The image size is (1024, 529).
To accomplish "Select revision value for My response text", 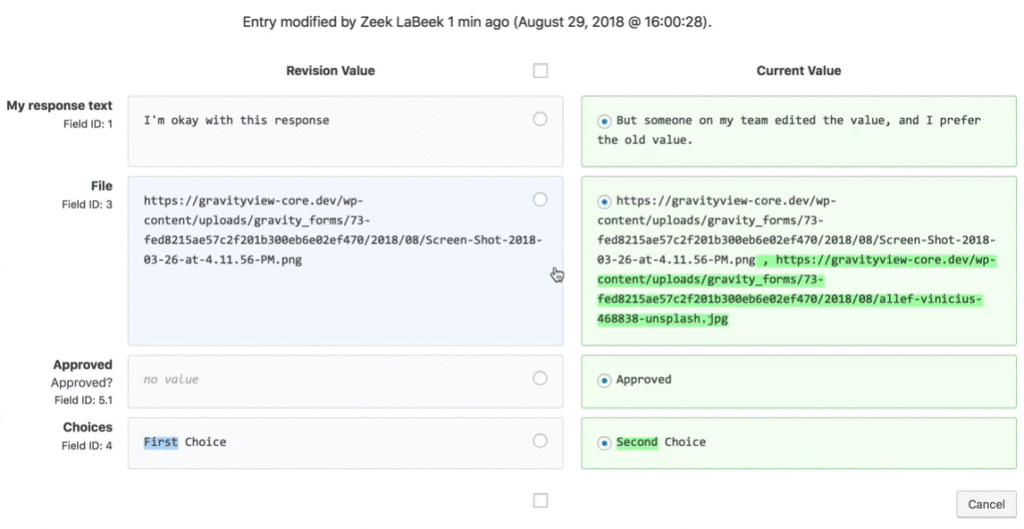I will (x=540, y=119).
